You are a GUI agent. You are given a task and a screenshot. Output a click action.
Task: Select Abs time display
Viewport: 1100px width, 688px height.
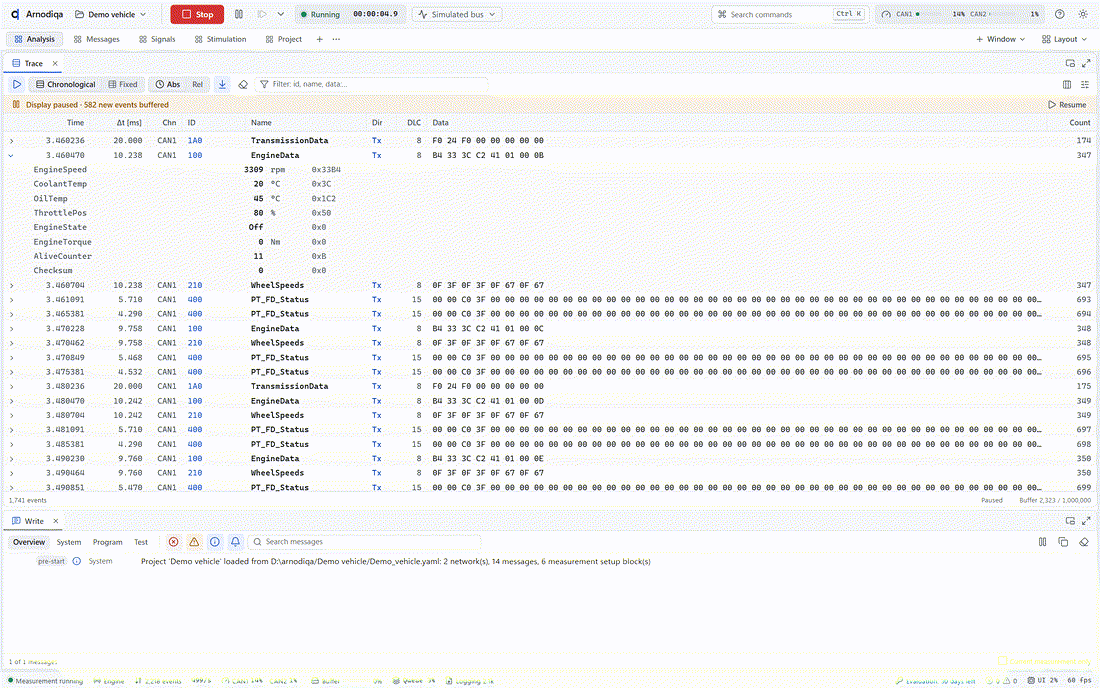tap(168, 84)
